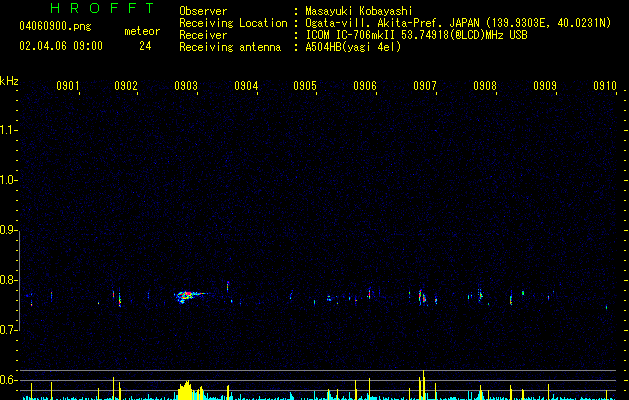Click the 0.9 kHz frequency label

pos(8,230)
